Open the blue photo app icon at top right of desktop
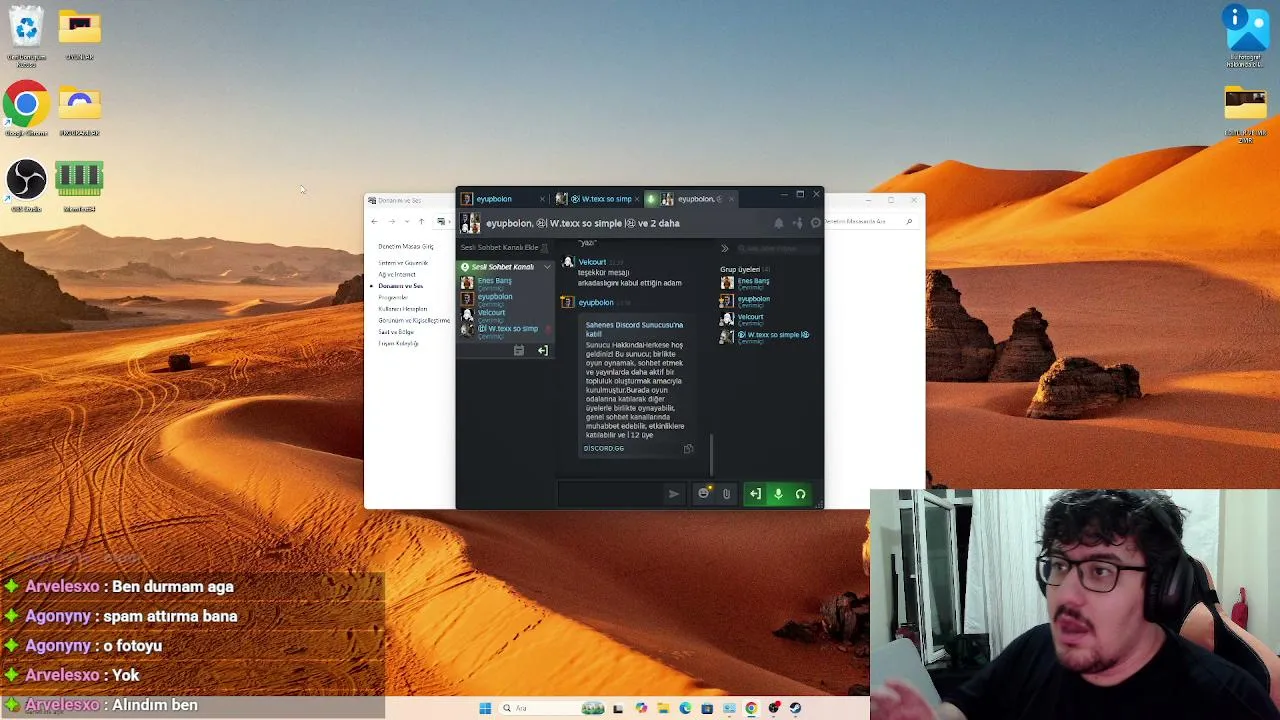The width and height of the screenshot is (1280, 720). coord(1246,36)
